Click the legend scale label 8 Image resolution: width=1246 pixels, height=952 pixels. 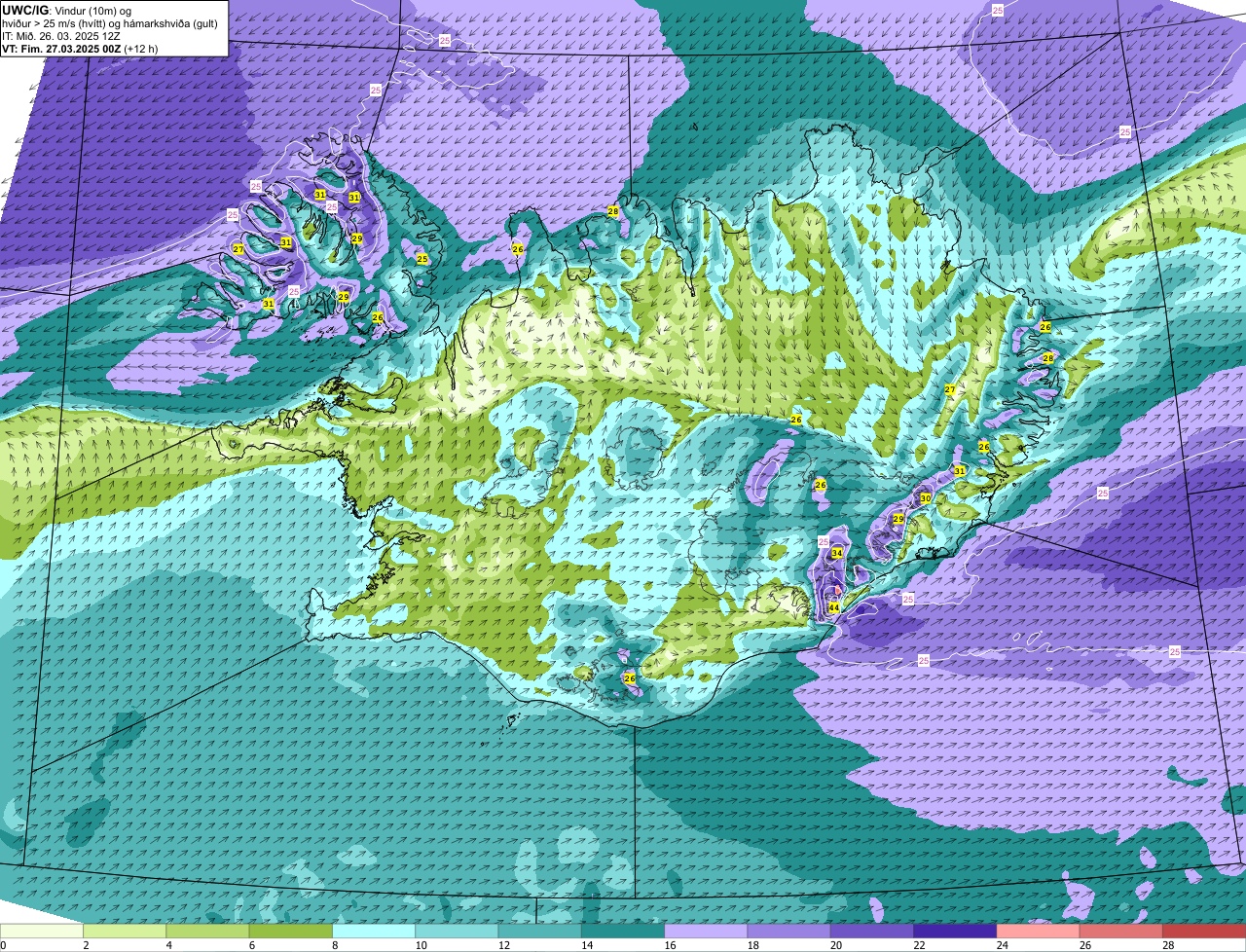[335, 945]
